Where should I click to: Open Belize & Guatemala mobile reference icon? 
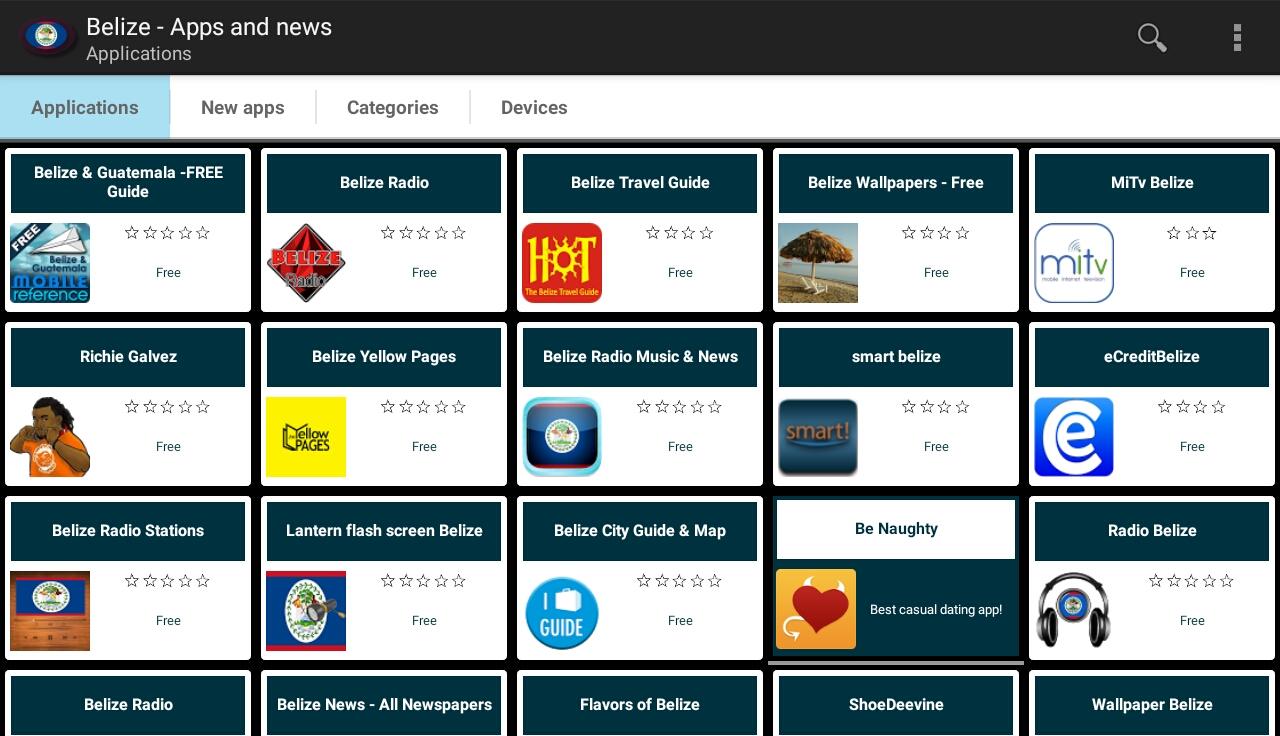pos(50,263)
